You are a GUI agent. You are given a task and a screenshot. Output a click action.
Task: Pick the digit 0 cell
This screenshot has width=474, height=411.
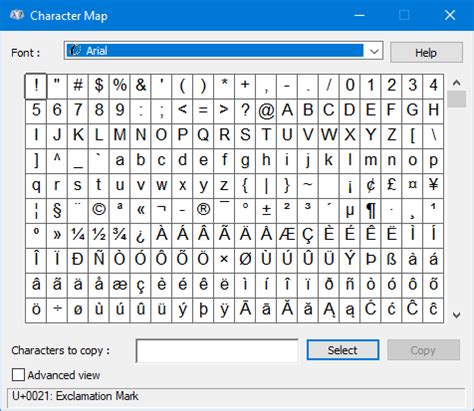click(350, 86)
